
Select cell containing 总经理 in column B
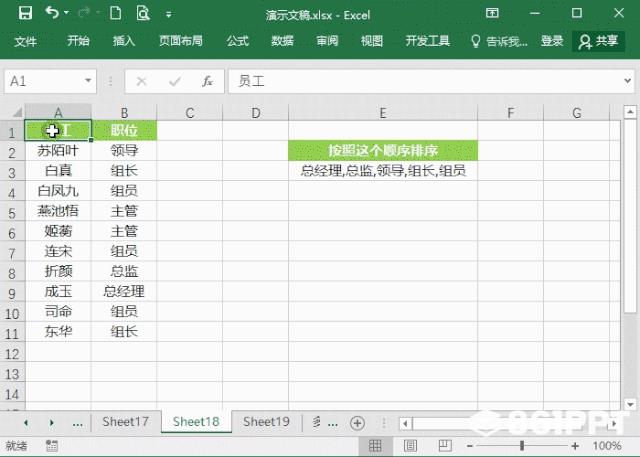pyautogui.click(x=124, y=291)
